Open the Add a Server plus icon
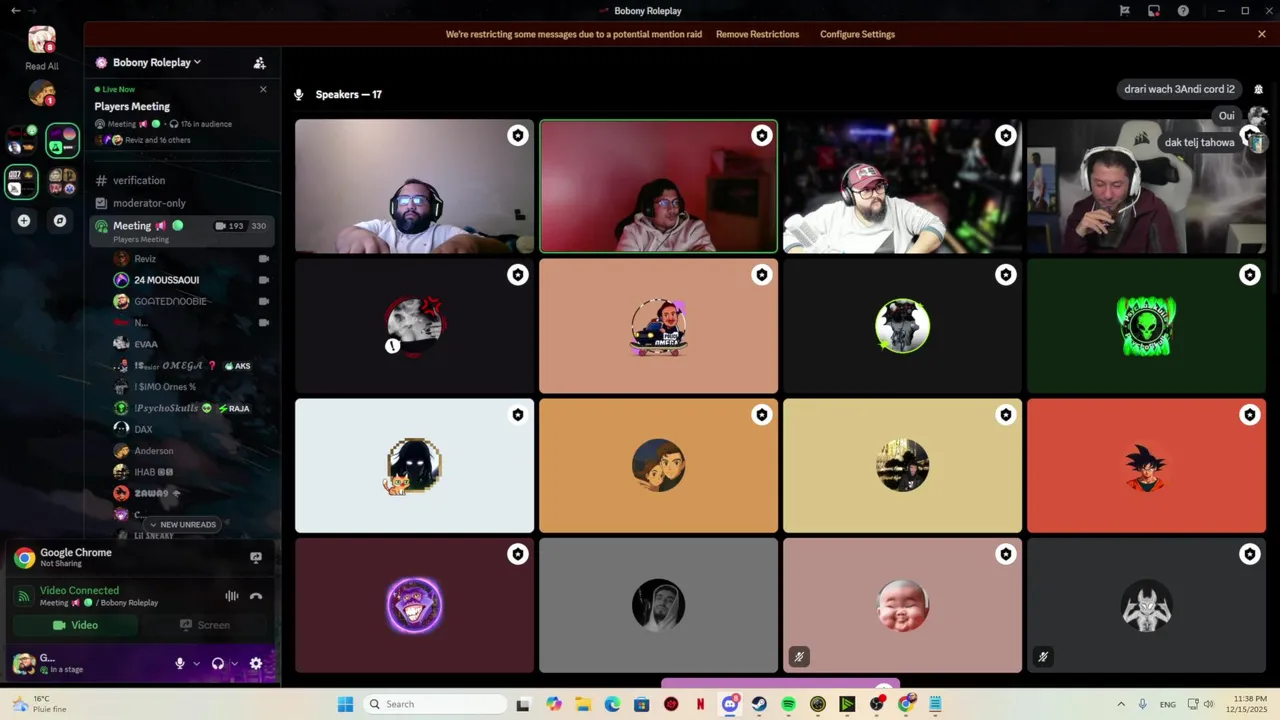 (24, 221)
